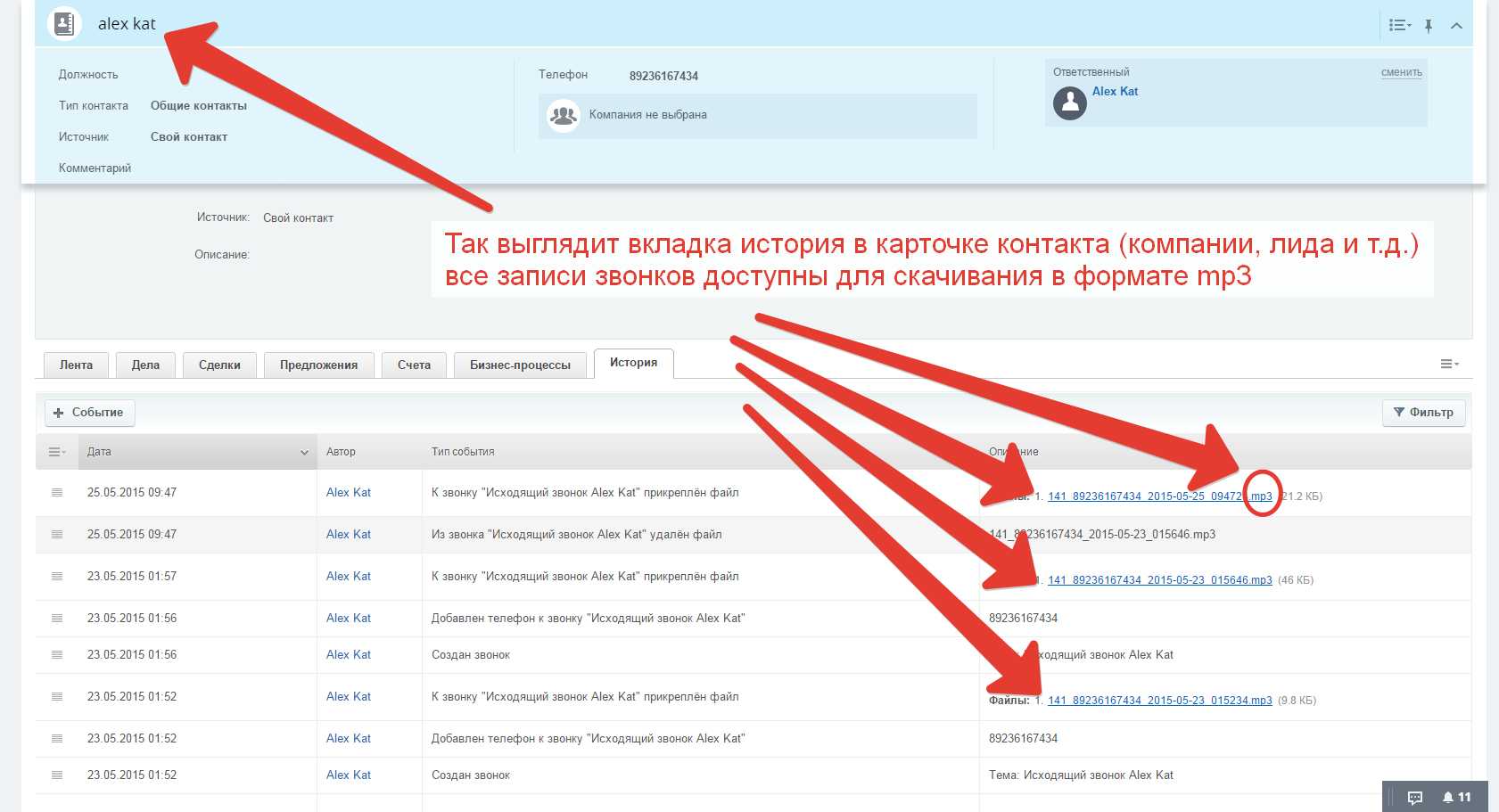This screenshot has width=1499, height=812.
Task: Click the hamburger icon in the table header column
Action: pyautogui.click(x=56, y=452)
